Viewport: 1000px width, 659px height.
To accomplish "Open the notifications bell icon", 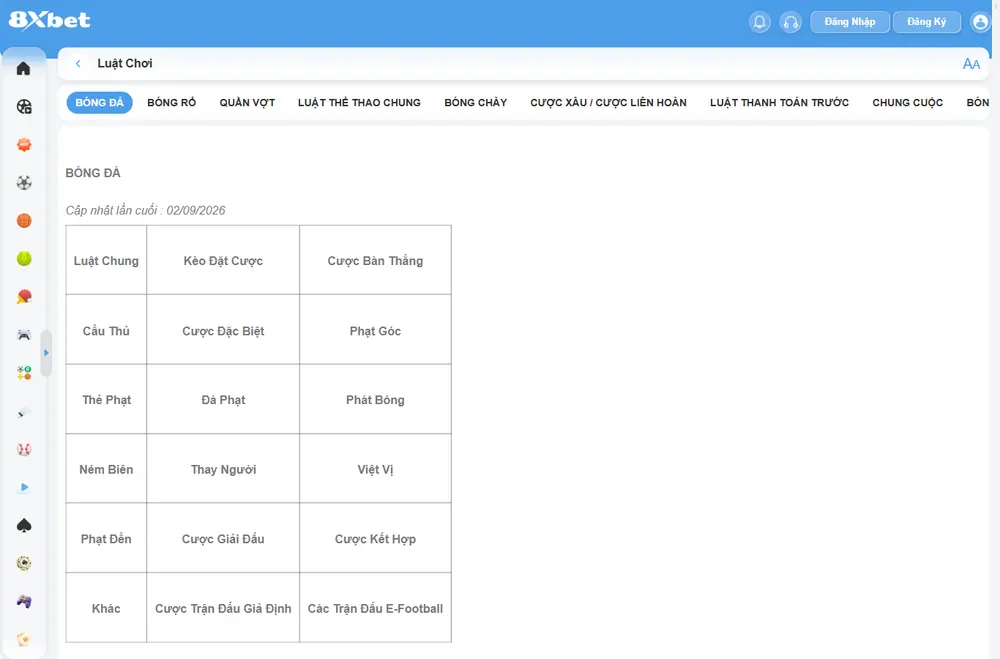I will (x=760, y=22).
